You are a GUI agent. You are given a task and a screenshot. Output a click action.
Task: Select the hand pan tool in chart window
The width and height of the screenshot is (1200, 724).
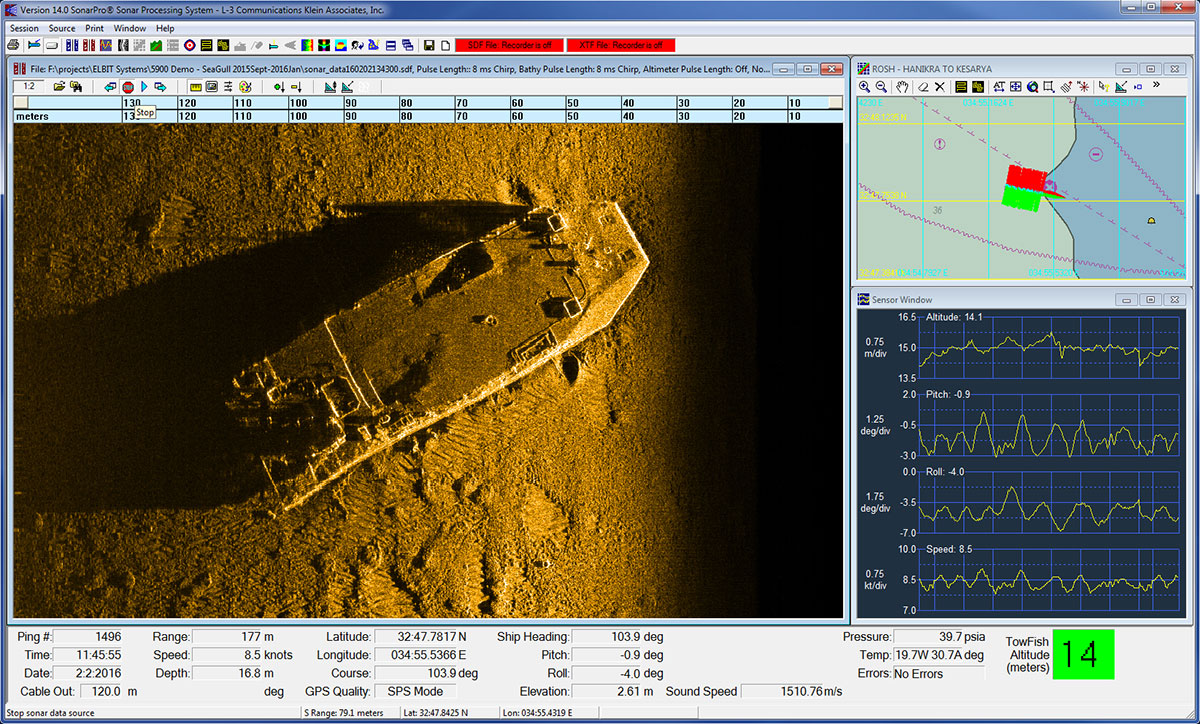902,87
